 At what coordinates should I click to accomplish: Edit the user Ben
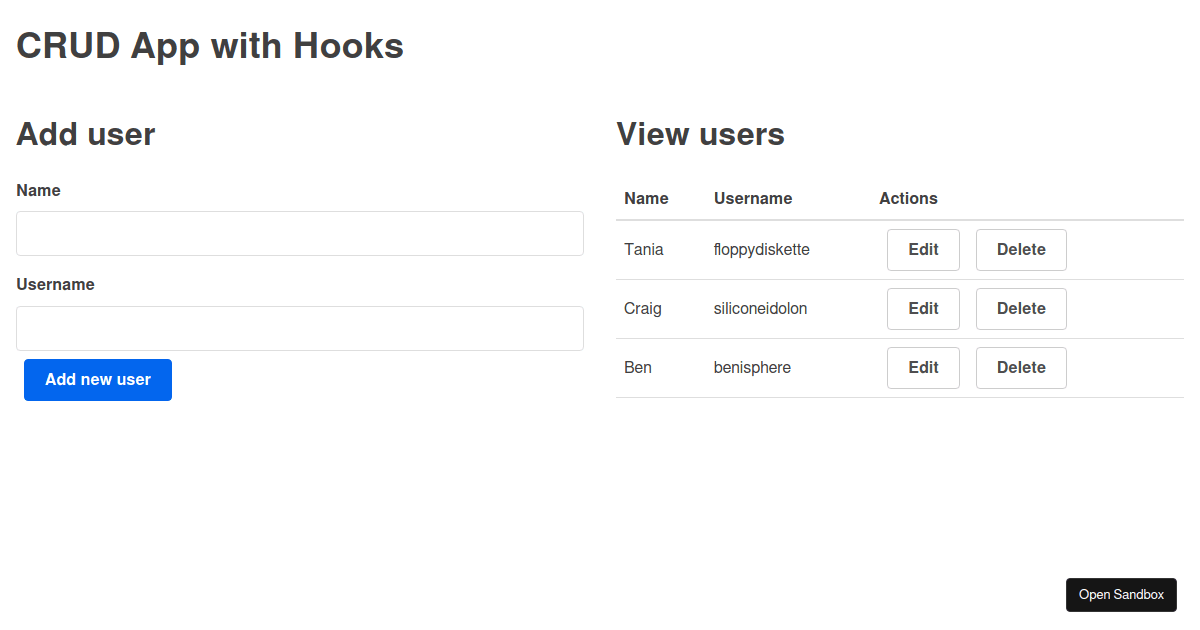[922, 367]
